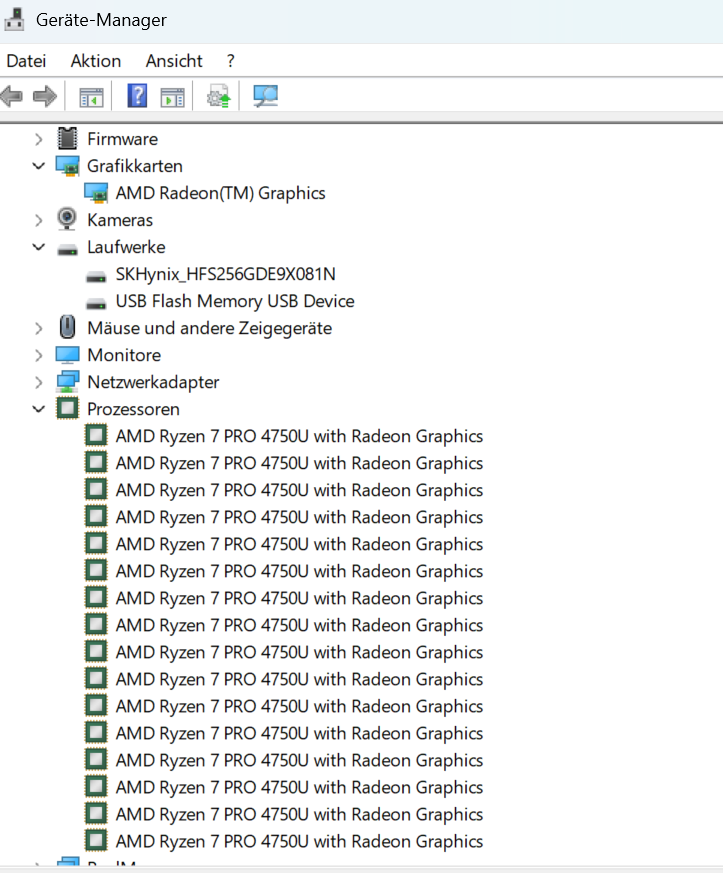Select the Grafikkarten label

(135, 166)
